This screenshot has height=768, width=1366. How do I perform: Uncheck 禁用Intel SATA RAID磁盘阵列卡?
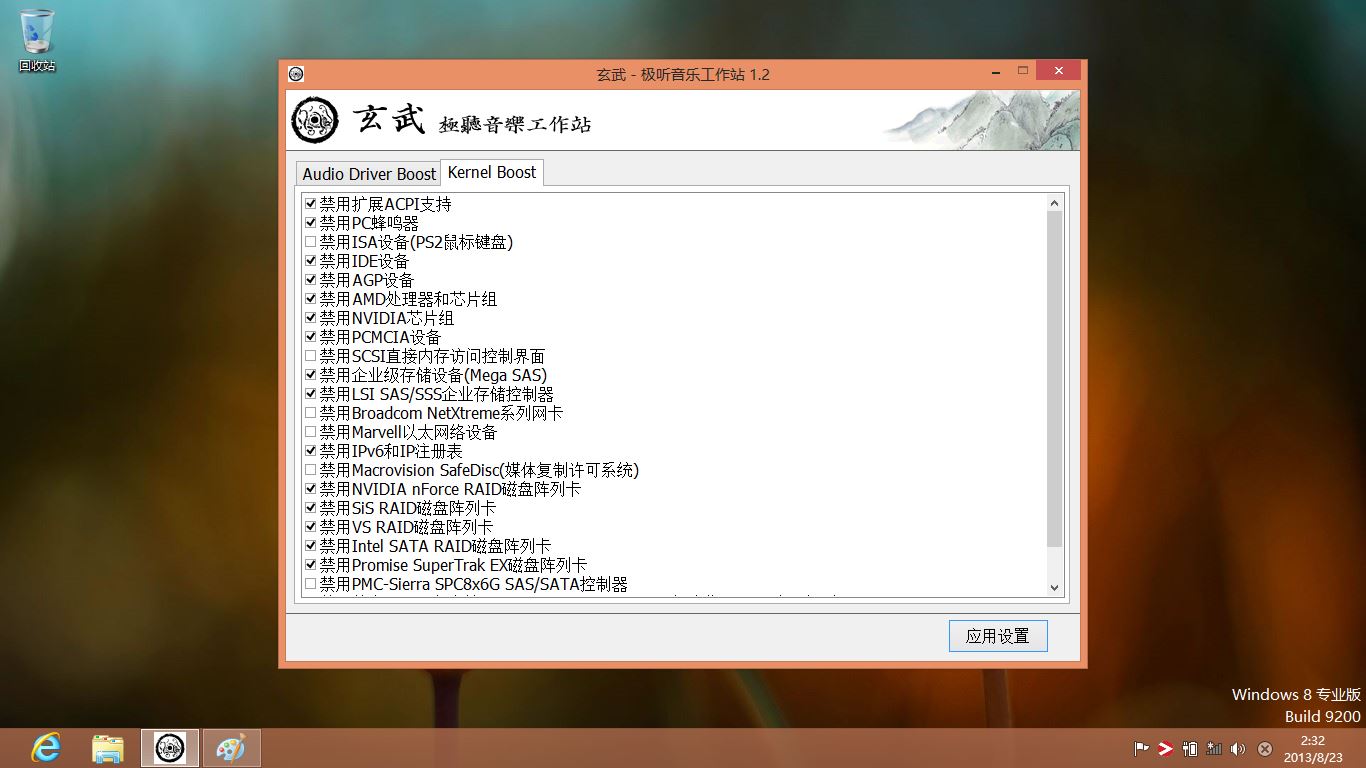click(311, 546)
